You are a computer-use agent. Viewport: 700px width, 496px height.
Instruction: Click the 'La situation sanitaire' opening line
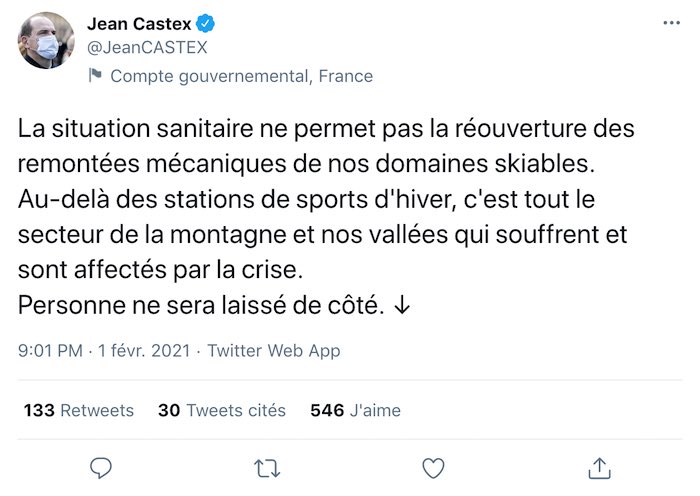[x=120, y=130]
